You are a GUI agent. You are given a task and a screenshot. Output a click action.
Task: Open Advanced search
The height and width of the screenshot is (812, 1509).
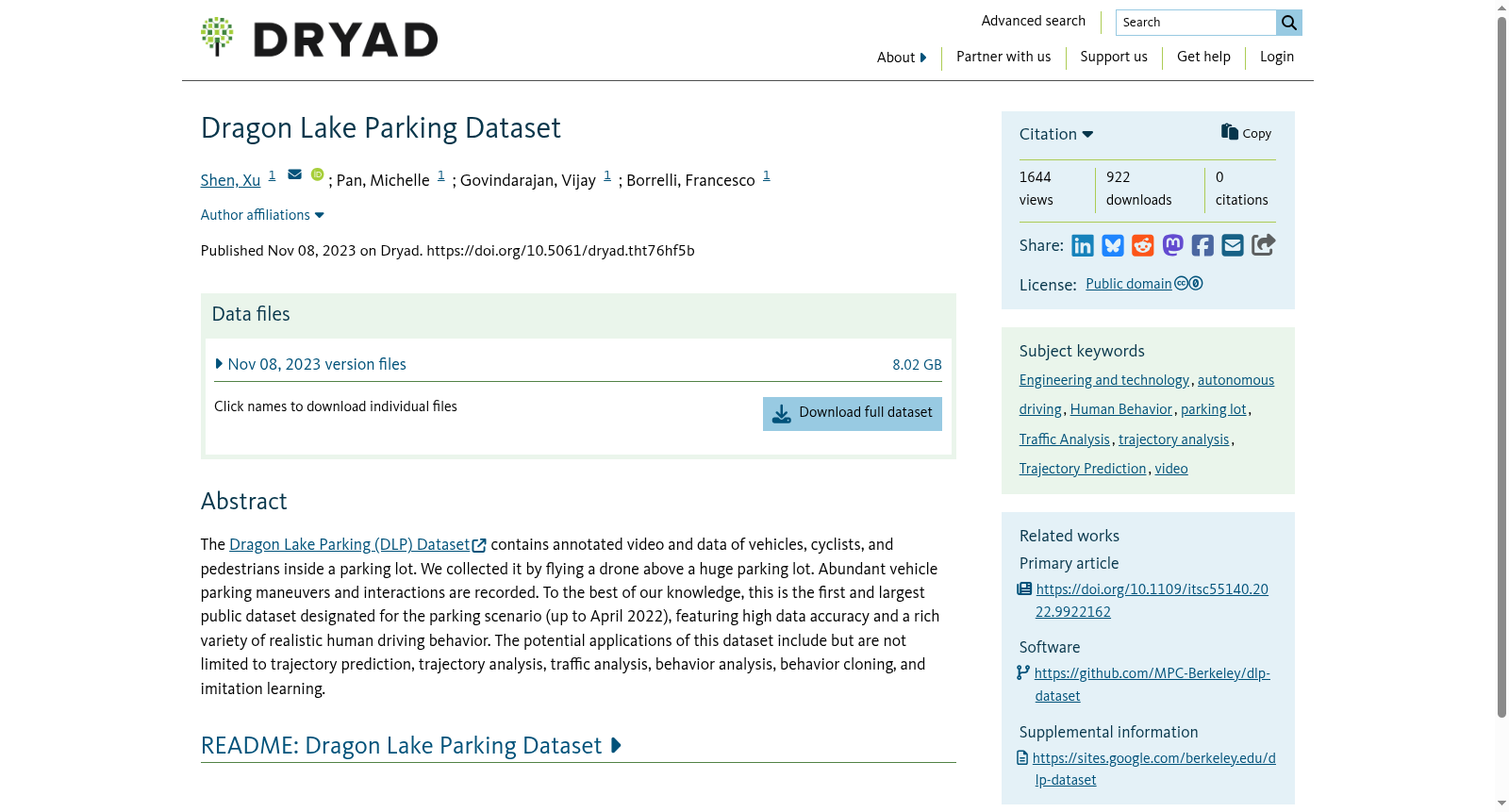point(1034,21)
